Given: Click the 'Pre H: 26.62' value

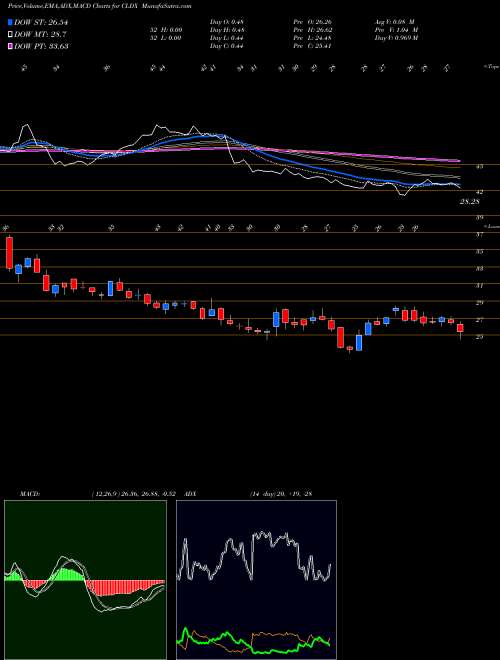Looking at the screenshot, I should [315, 30].
